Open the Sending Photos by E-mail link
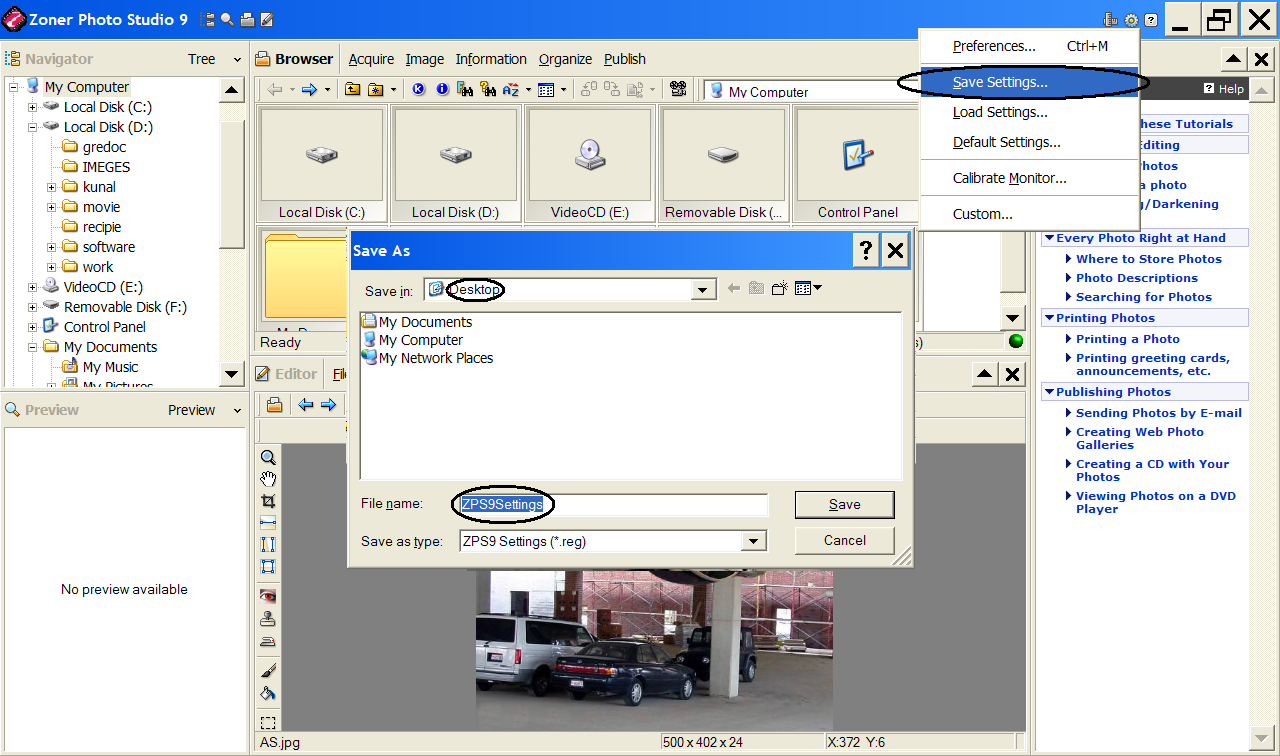Viewport: 1280px width, 756px height. tap(1159, 413)
